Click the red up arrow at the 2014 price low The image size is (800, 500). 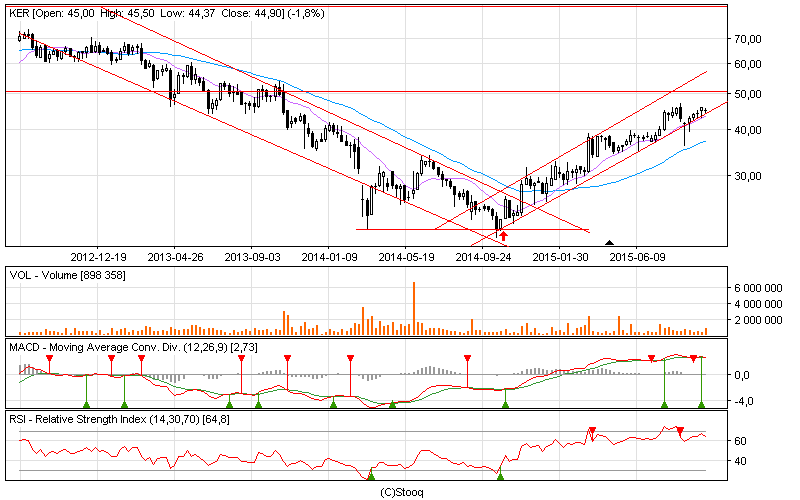503,236
